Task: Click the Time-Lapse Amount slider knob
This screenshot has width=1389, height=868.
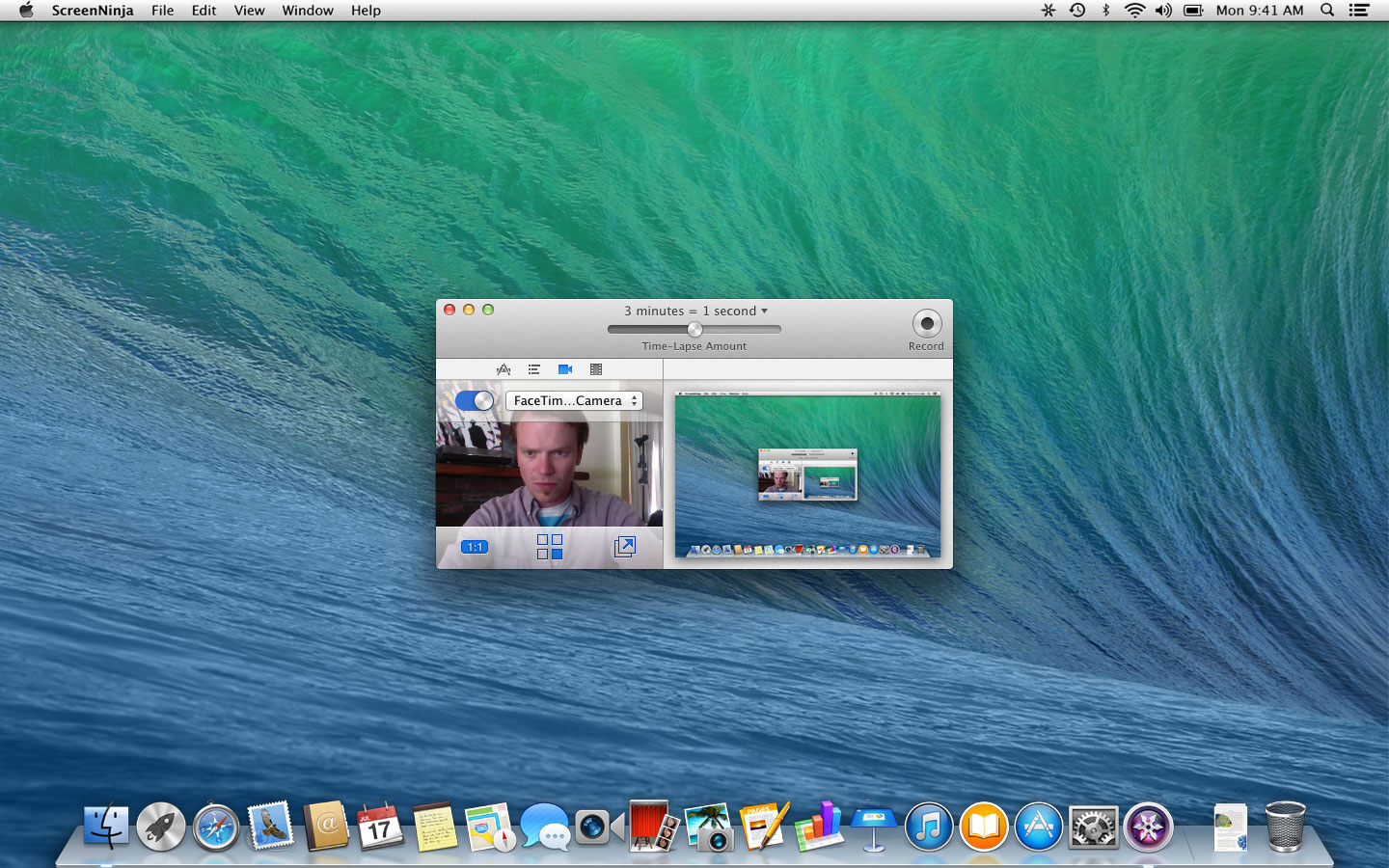Action: (x=694, y=329)
